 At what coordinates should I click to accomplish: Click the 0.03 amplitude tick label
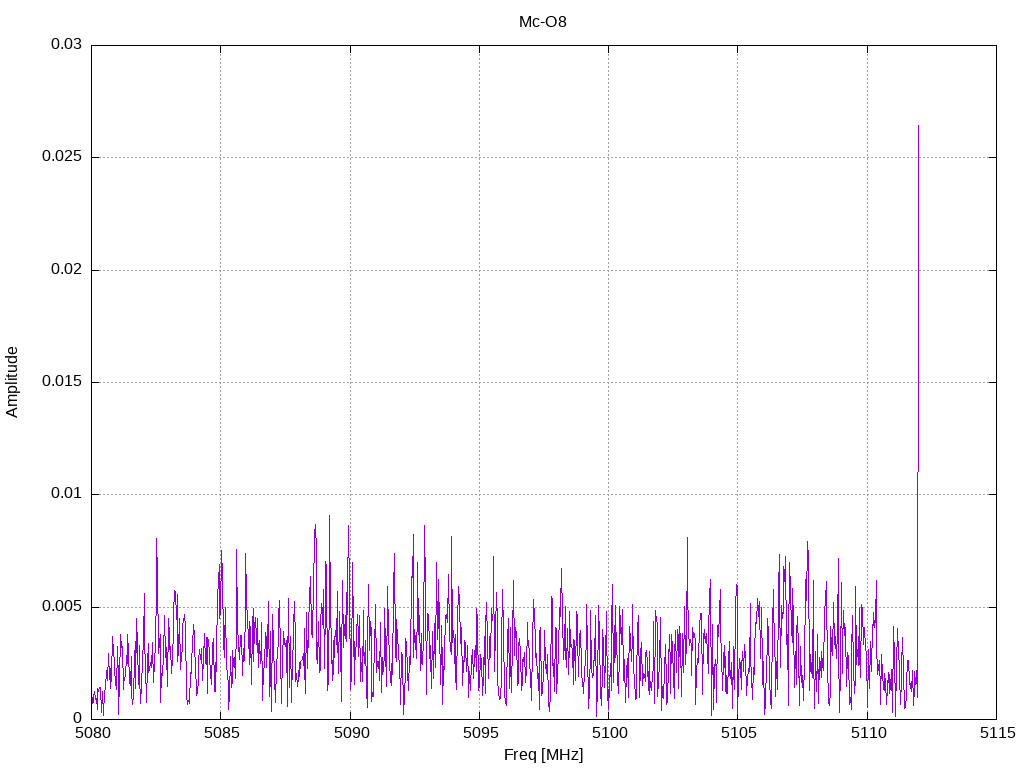pyautogui.click(x=66, y=45)
